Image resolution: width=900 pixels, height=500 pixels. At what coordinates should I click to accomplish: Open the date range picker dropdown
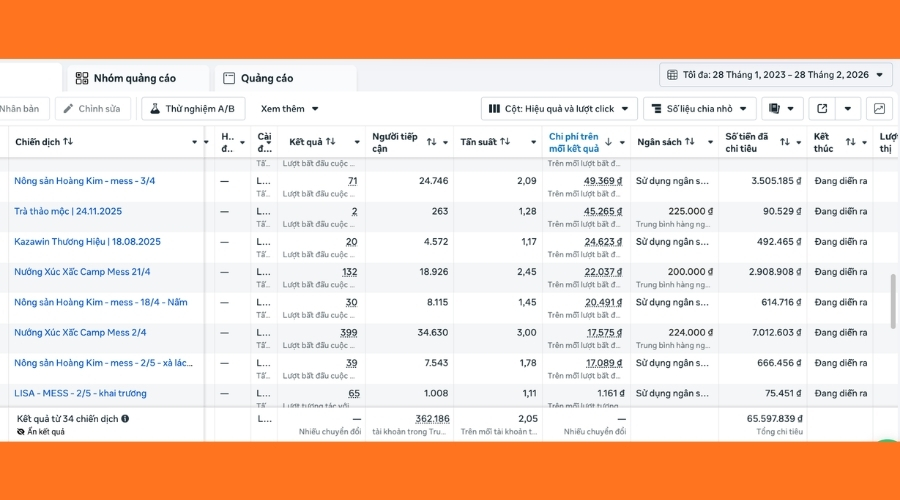coord(775,75)
